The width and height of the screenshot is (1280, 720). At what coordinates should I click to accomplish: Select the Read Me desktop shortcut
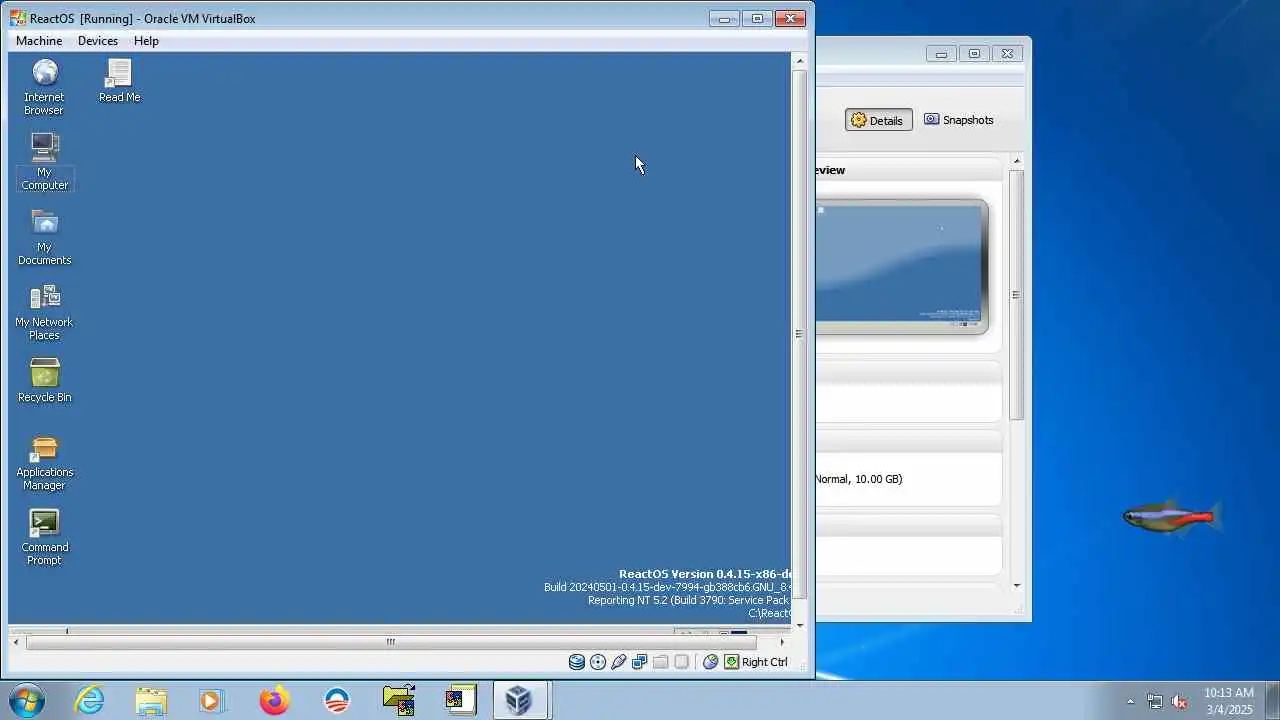(119, 81)
